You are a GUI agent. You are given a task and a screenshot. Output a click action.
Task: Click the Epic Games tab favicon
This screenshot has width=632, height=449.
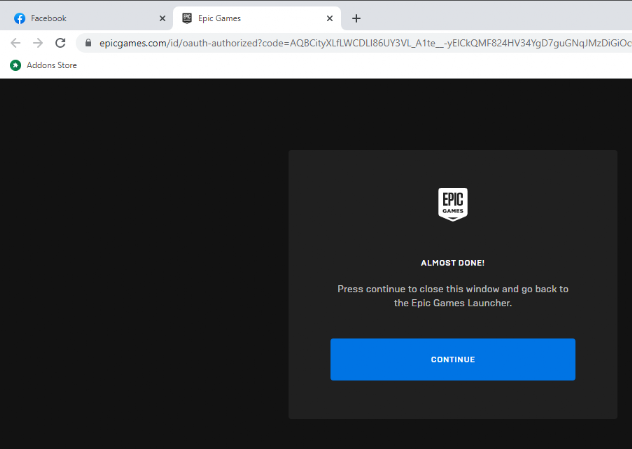187,18
